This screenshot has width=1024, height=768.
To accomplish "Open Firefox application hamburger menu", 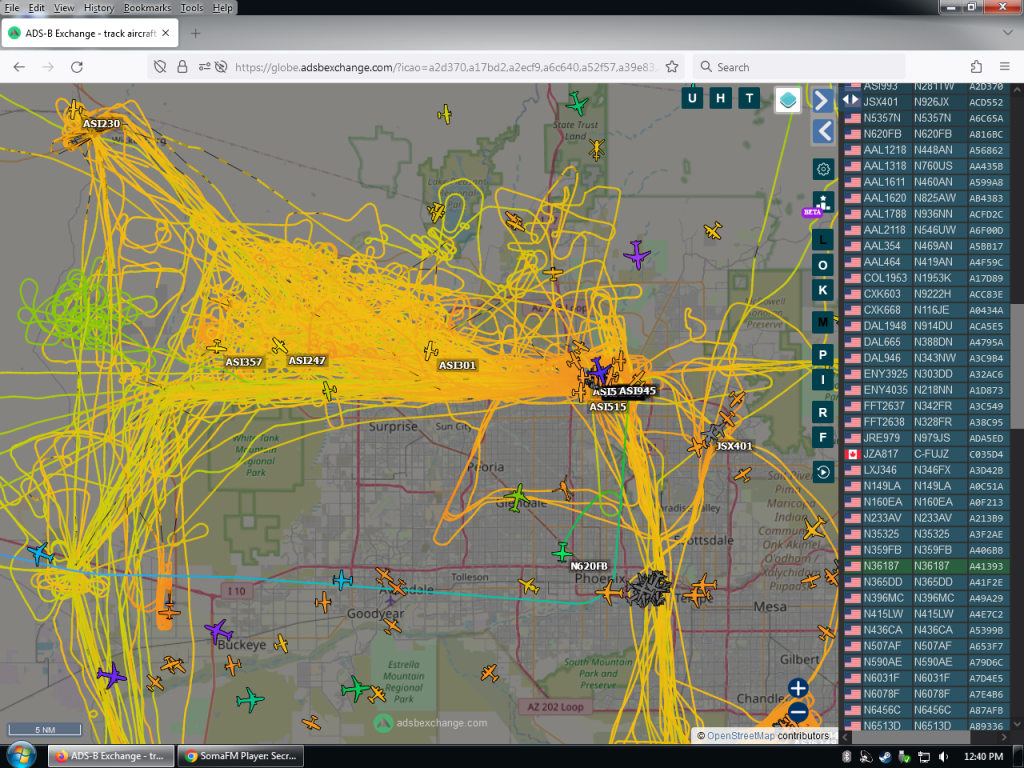I will tap(1005, 67).
